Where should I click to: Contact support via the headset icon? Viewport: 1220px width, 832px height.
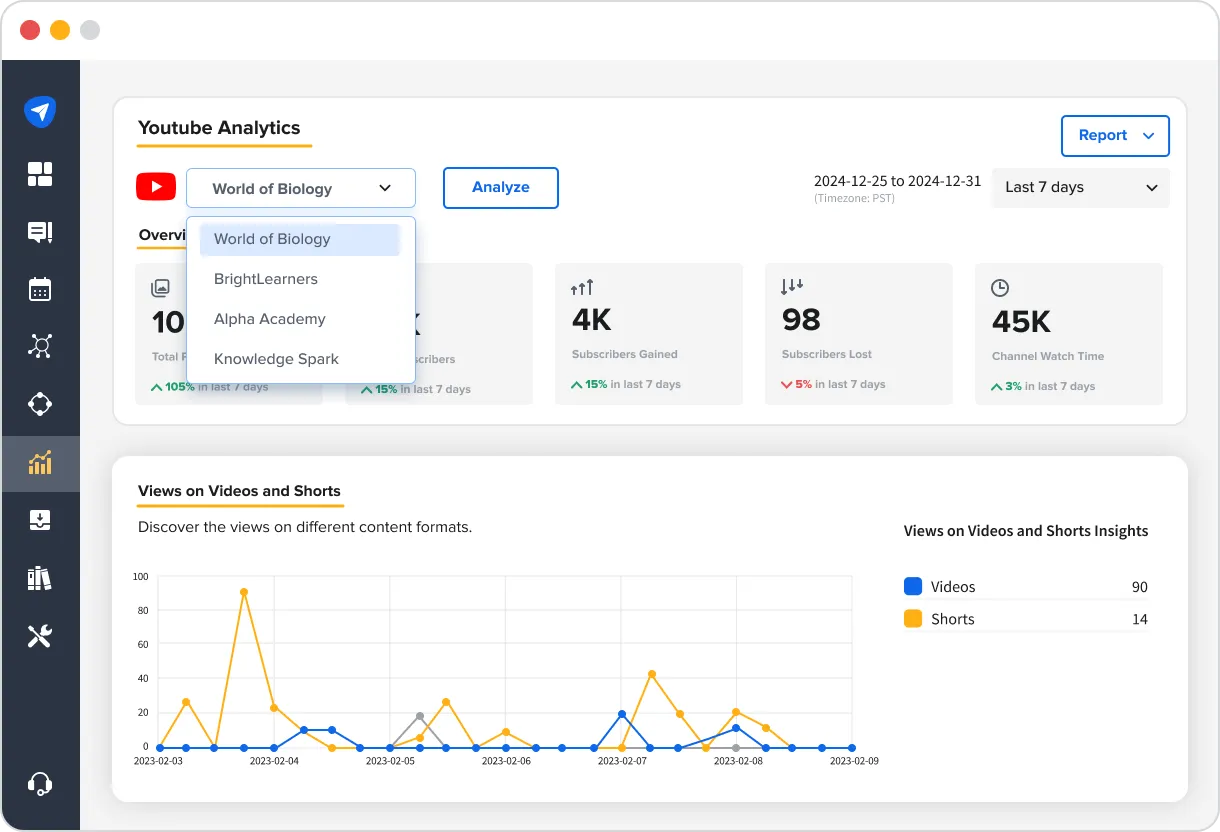pos(41,783)
